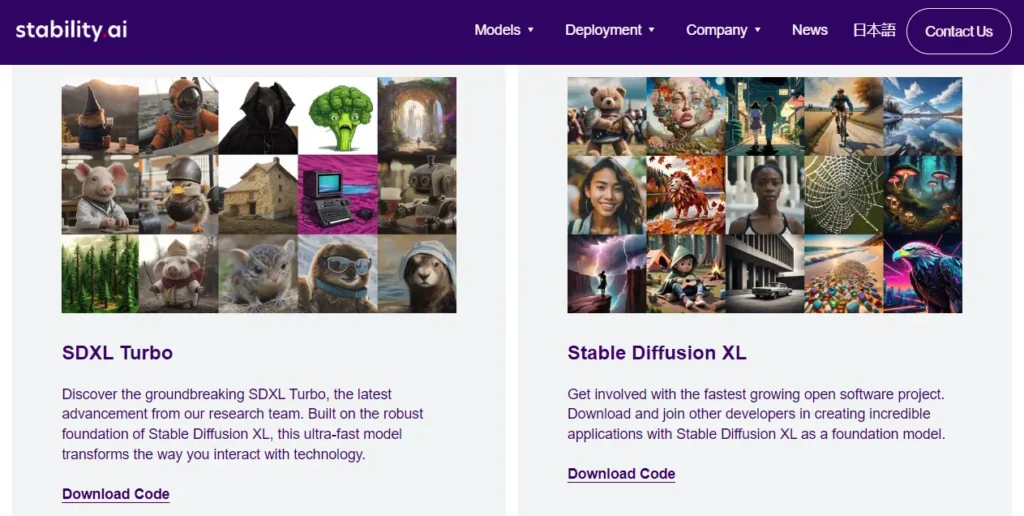The image size is (1024, 516).
Task: Select the smiling woman portrait image
Action: [x=607, y=195]
